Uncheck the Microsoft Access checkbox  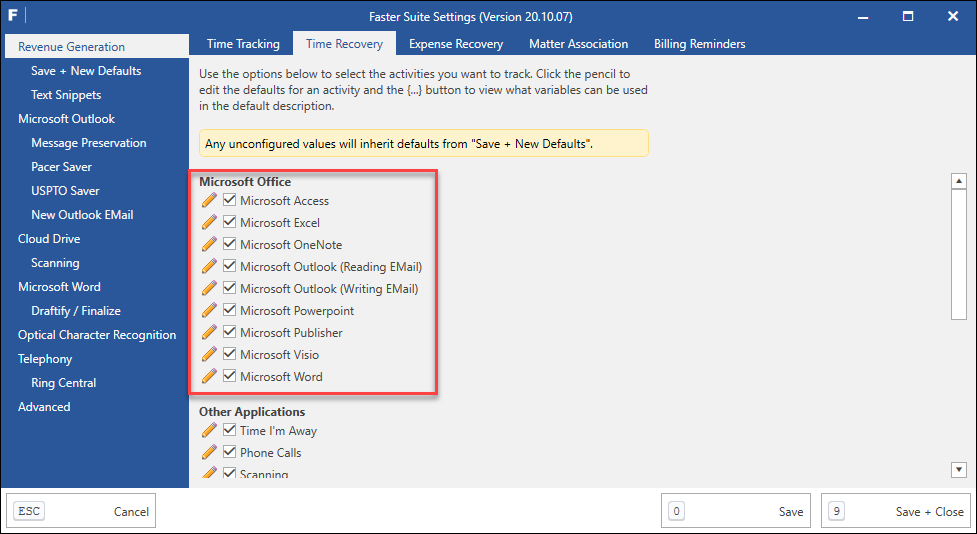point(229,200)
